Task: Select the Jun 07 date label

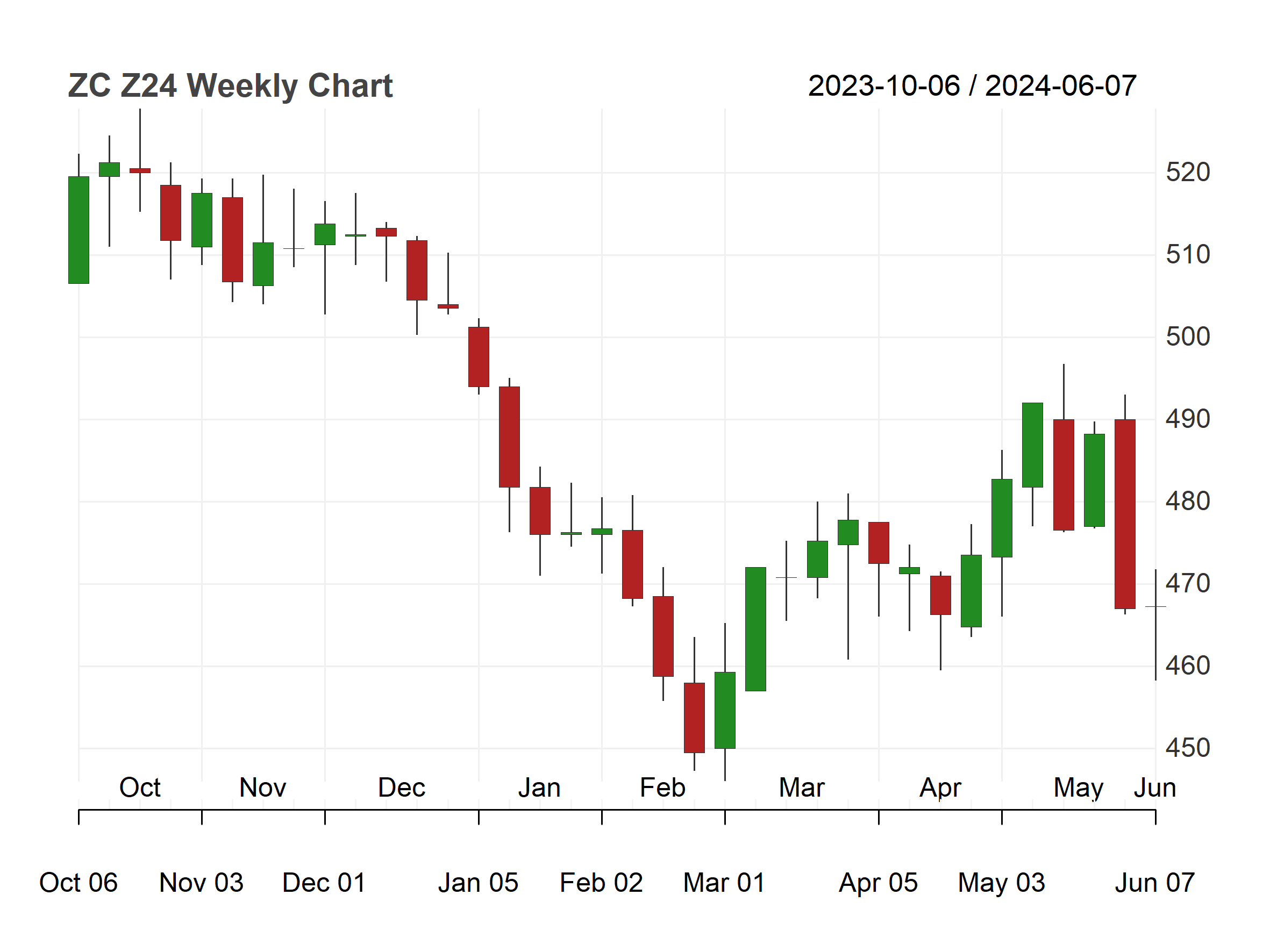Action: click(x=1154, y=883)
